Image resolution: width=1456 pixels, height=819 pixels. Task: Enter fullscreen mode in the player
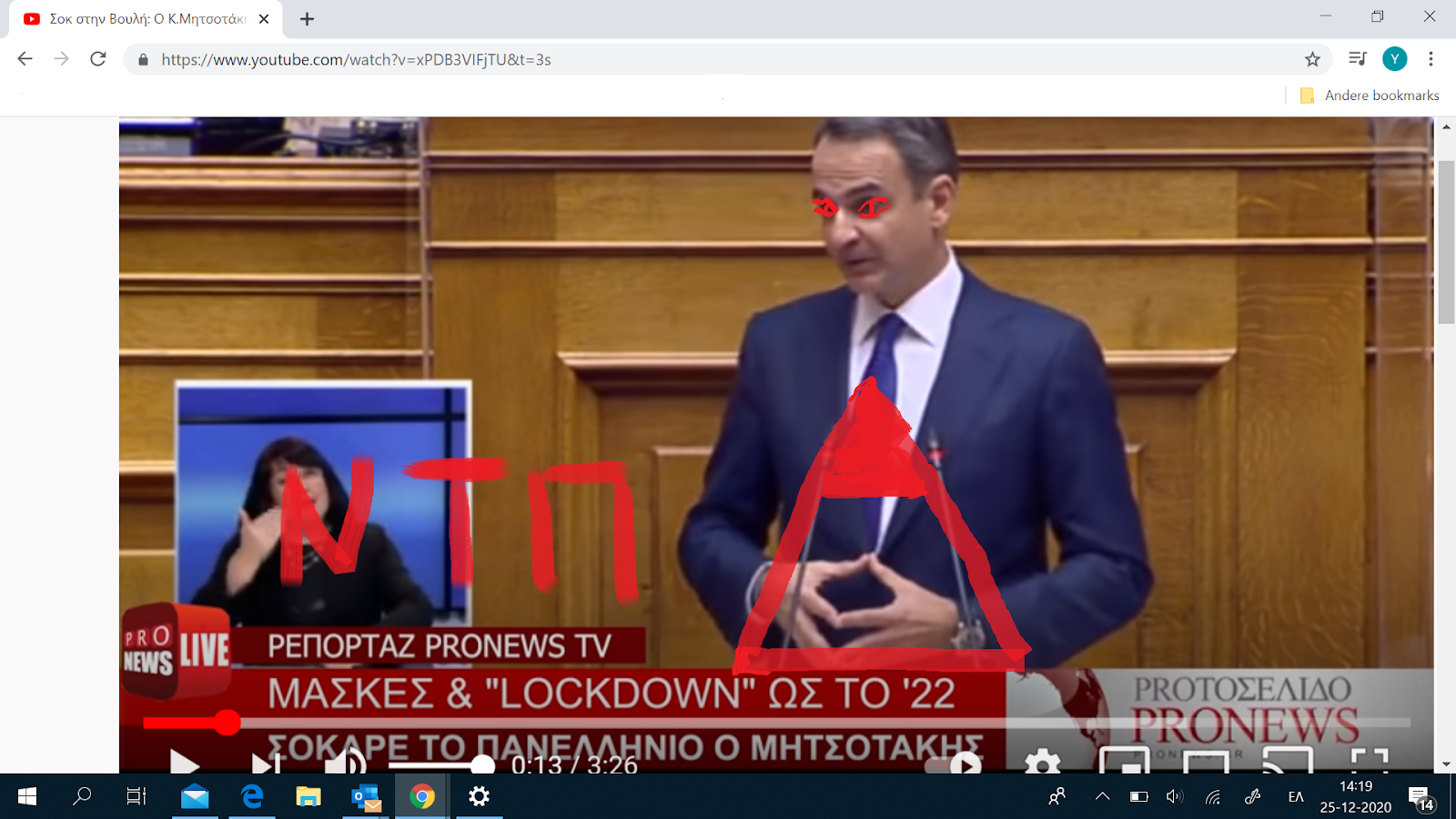coord(1369,763)
